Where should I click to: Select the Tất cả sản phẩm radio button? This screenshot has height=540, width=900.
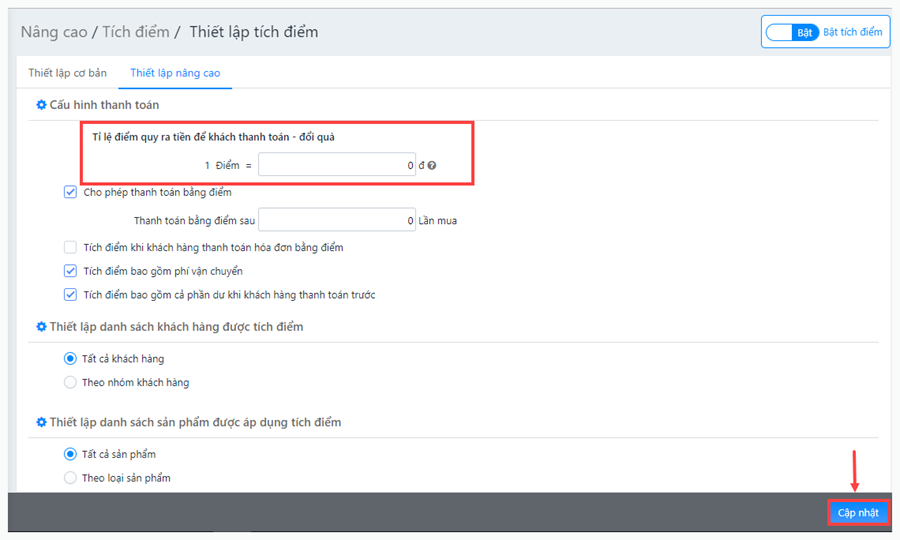coord(70,454)
